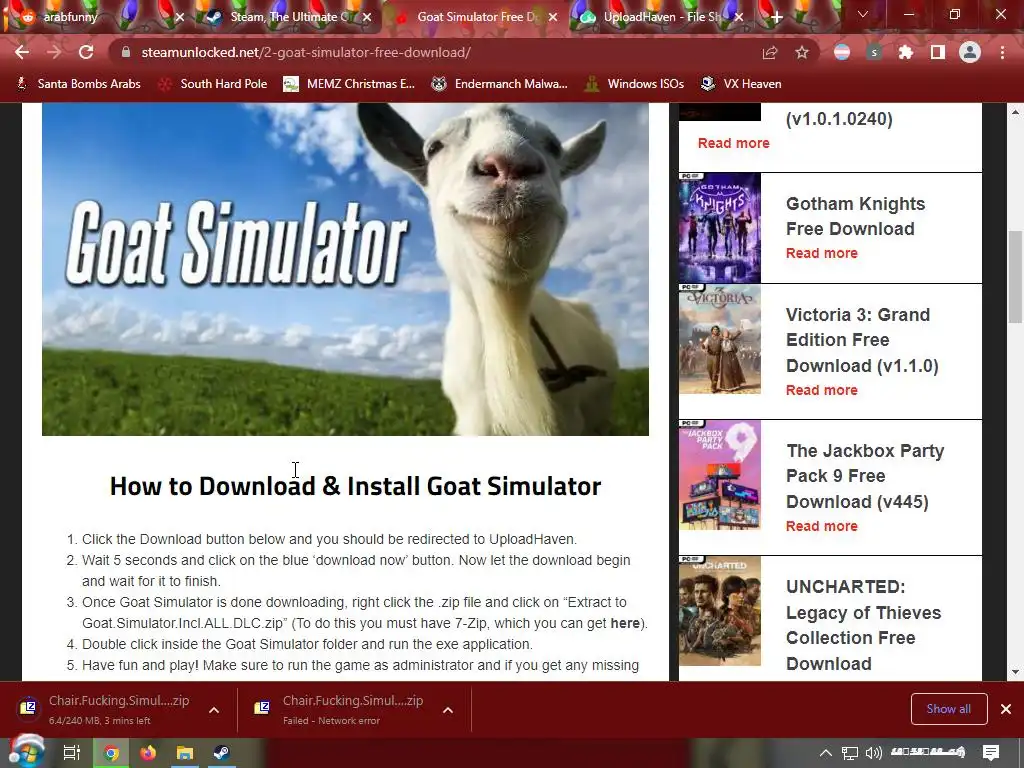This screenshot has height=768, width=1024.
Task: Close the downloads bar
Action: pyautogui.click(x=1006, y=709)
